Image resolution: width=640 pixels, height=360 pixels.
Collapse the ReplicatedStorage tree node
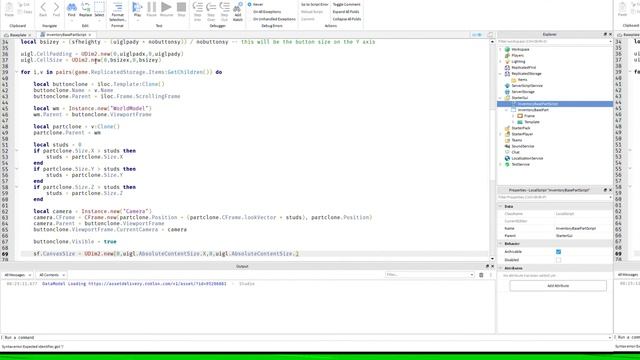[501, 74]
